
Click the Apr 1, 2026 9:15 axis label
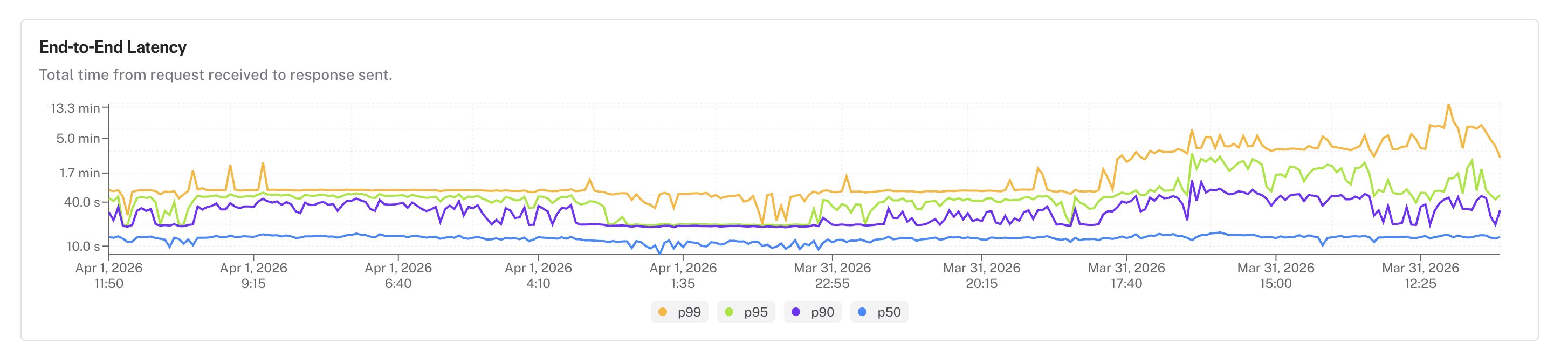click(x=253, y=276)
